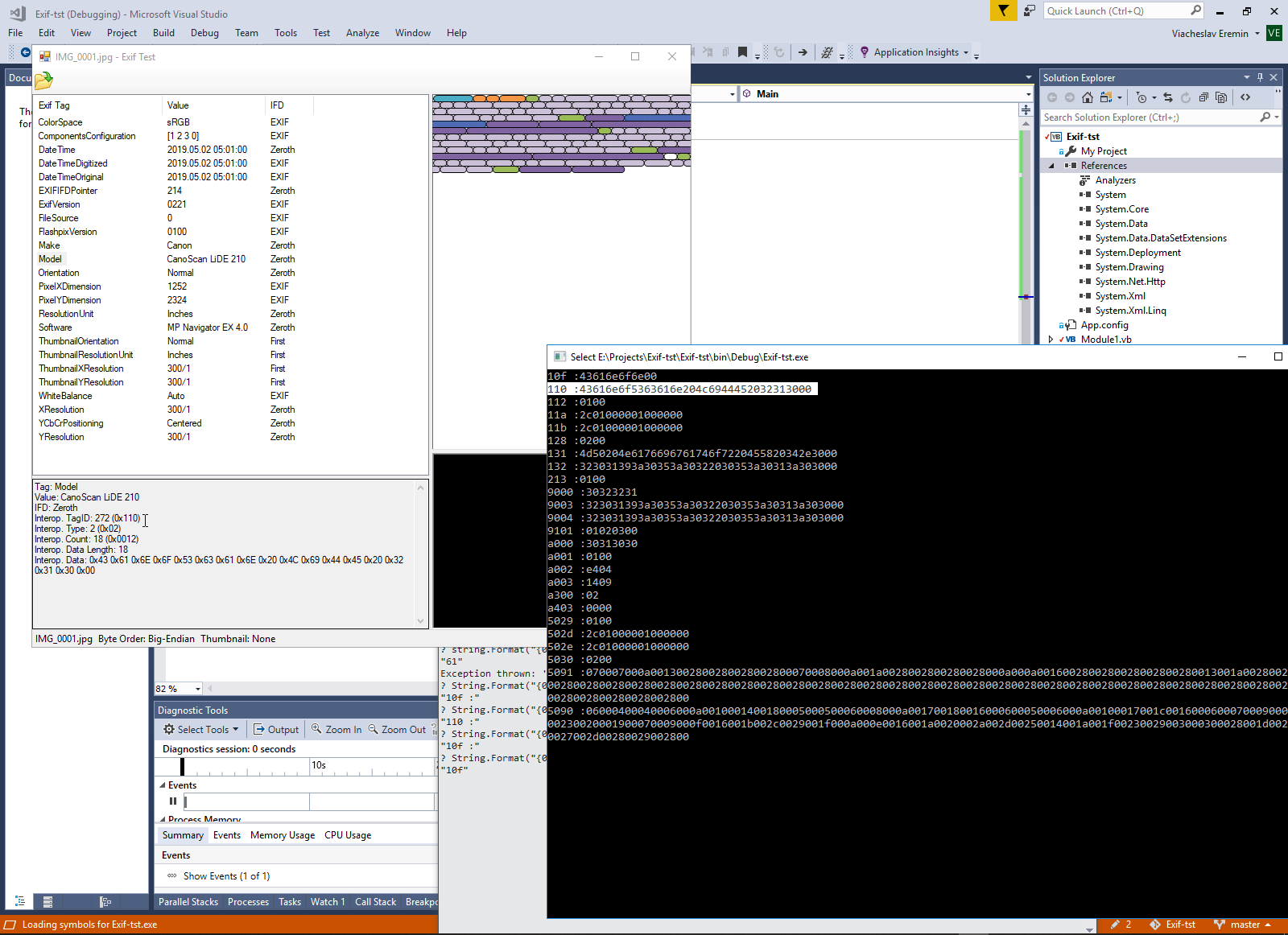Expand the Module1.vb node

coord(1051,340)
